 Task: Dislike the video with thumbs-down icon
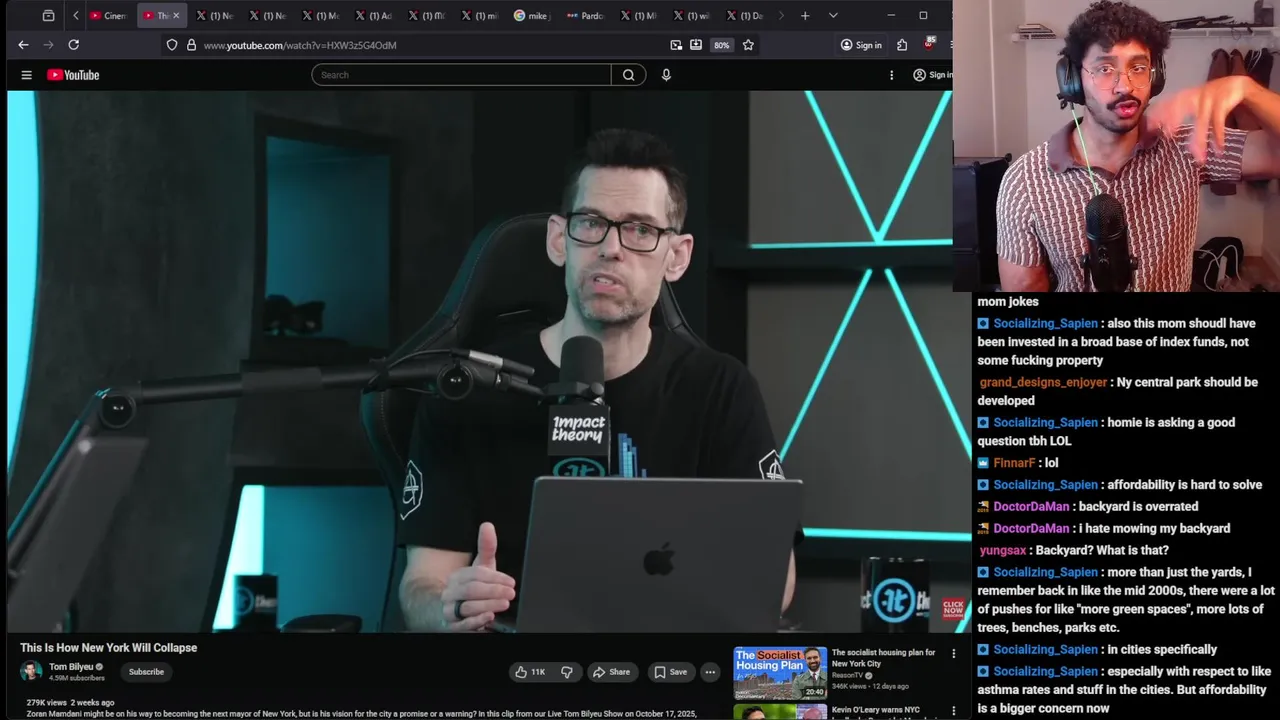click(x=566, y=672)
